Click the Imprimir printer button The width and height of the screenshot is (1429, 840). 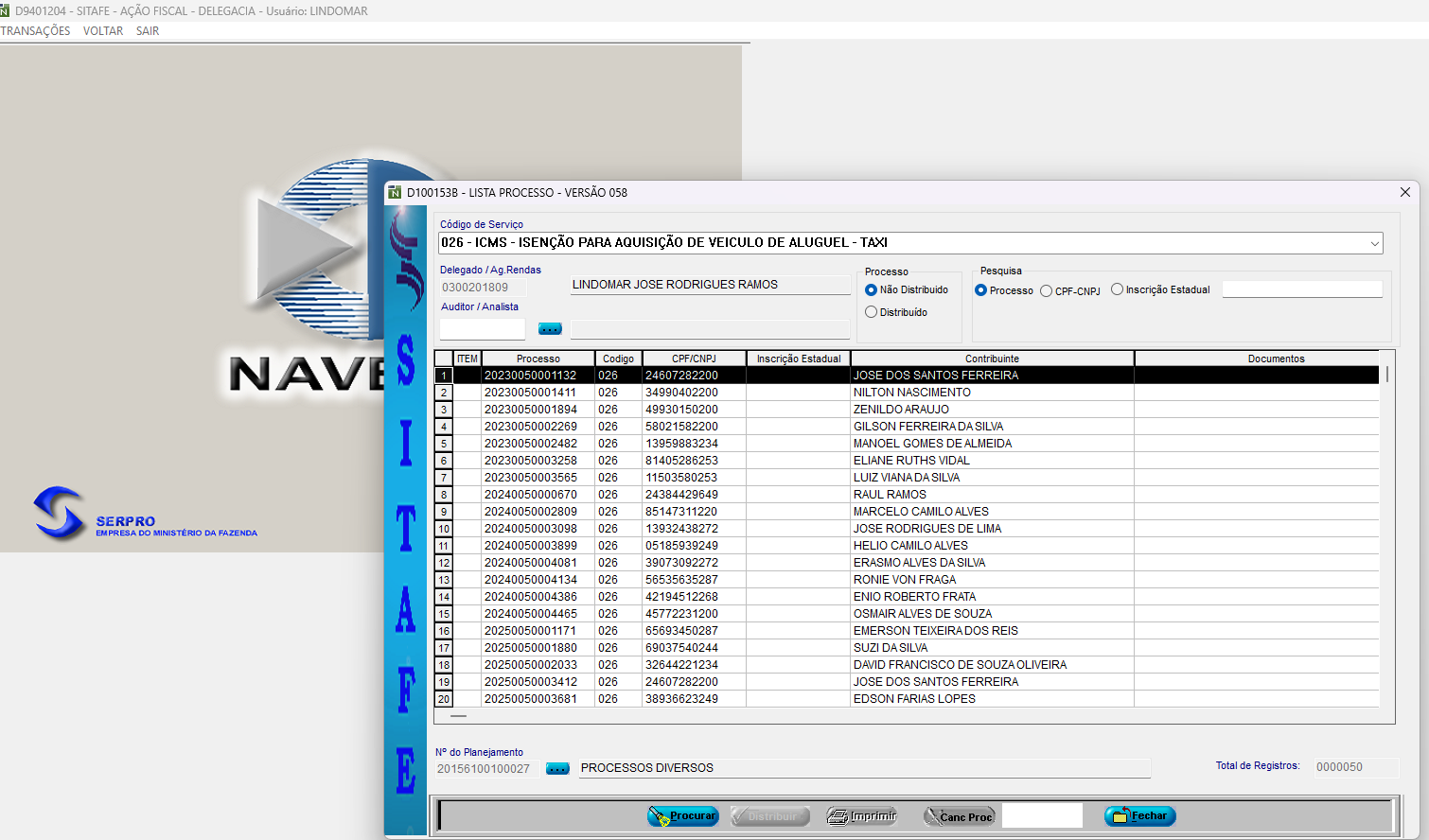tap(862, 815)
